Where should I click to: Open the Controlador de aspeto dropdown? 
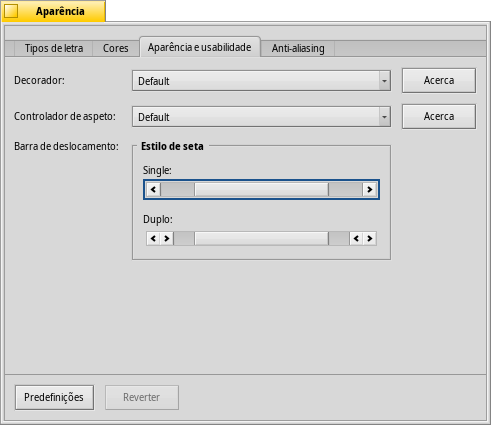pos(261,117)
